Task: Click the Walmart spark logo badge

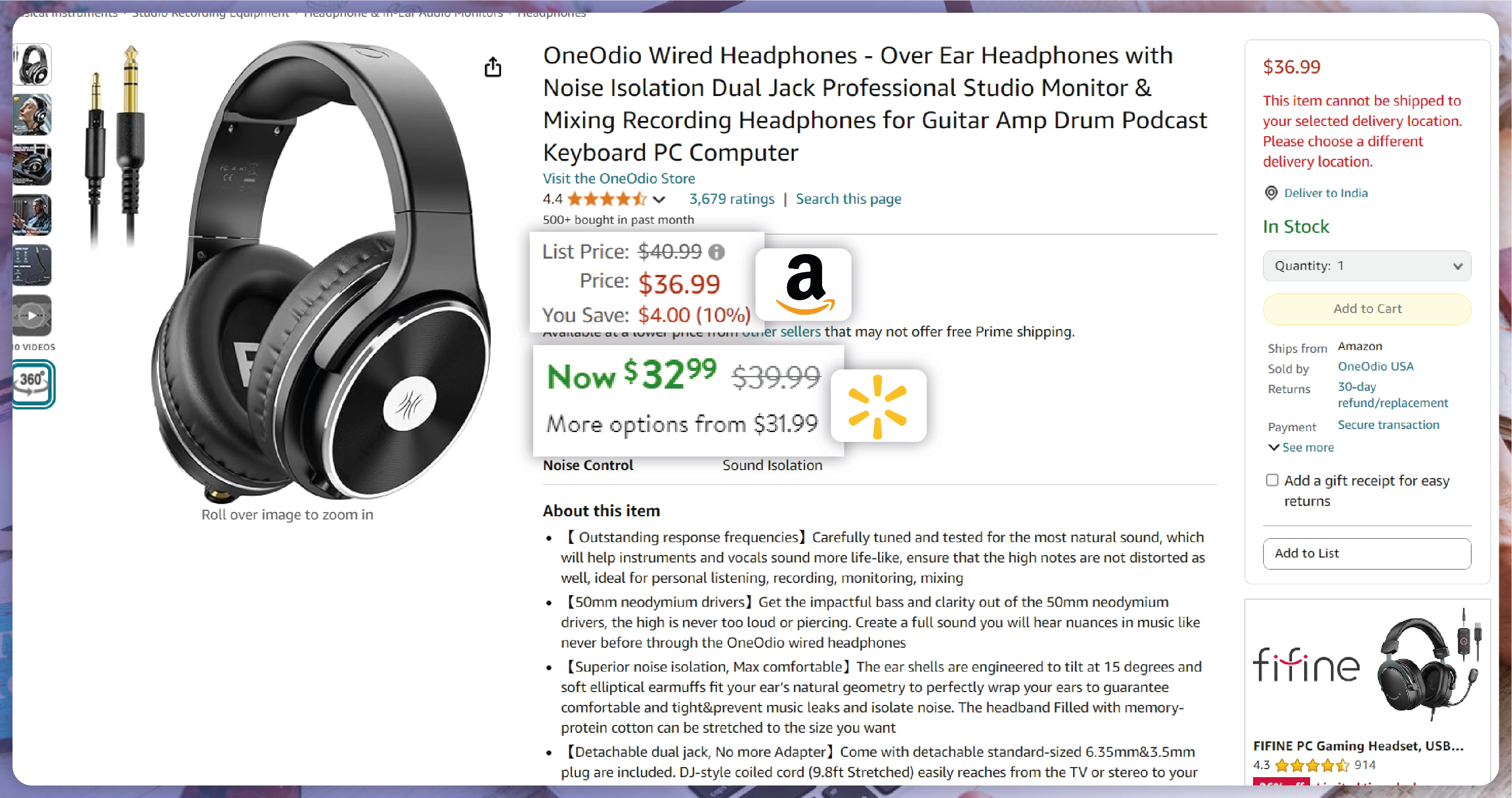Action: (x=878, y=406)
